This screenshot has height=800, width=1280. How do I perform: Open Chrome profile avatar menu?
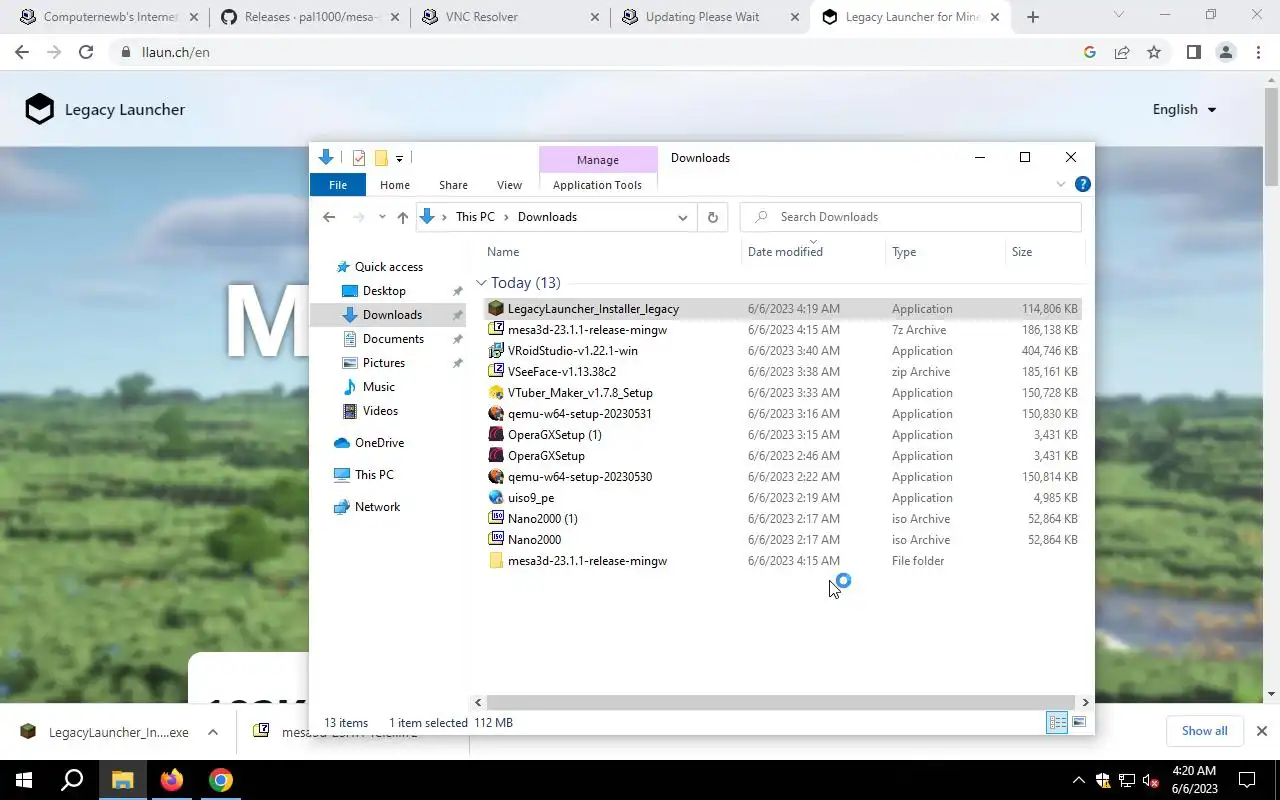pos(1225,52)
